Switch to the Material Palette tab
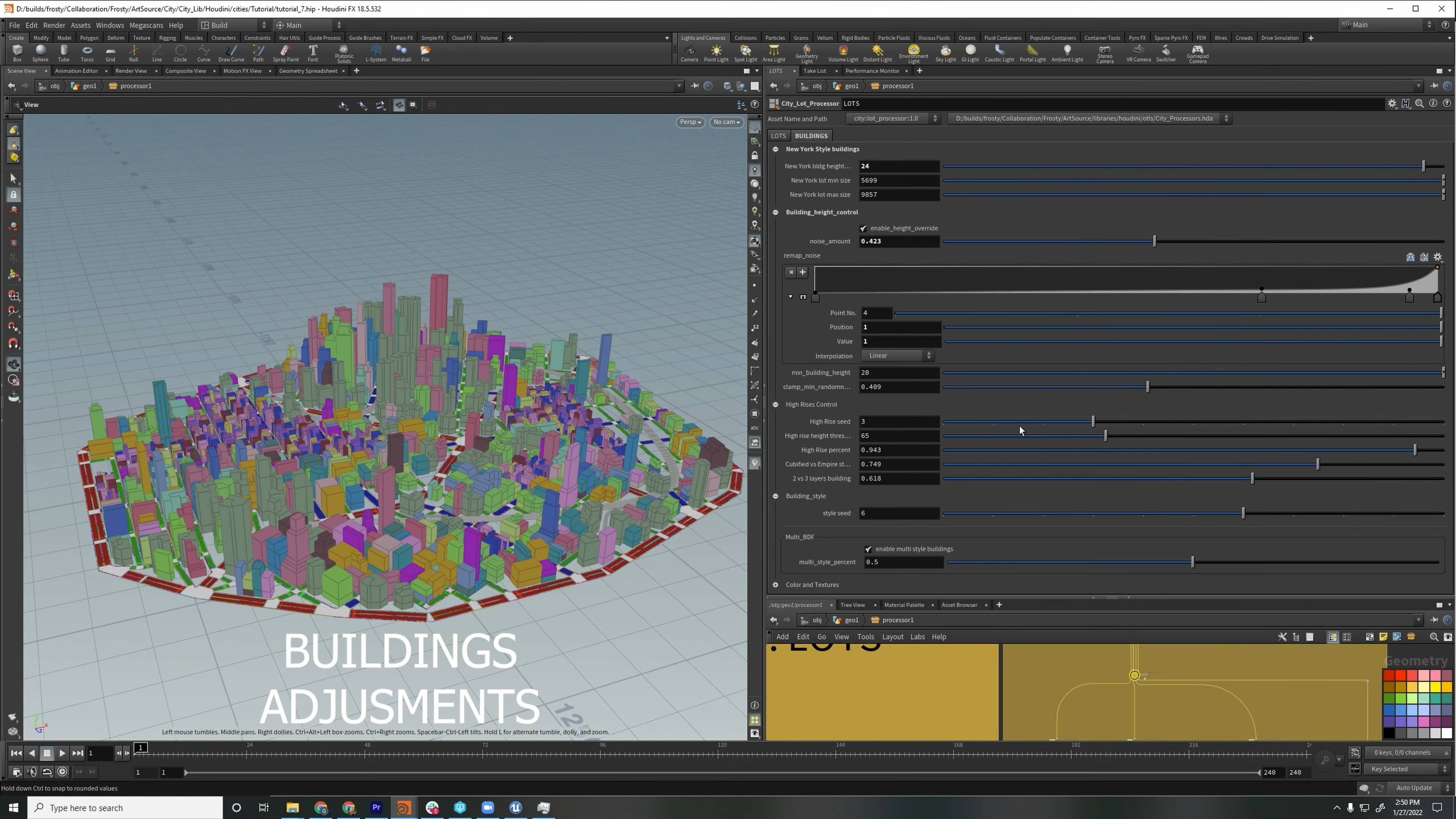Viewport: 1456px width, 819px height. 904,606
